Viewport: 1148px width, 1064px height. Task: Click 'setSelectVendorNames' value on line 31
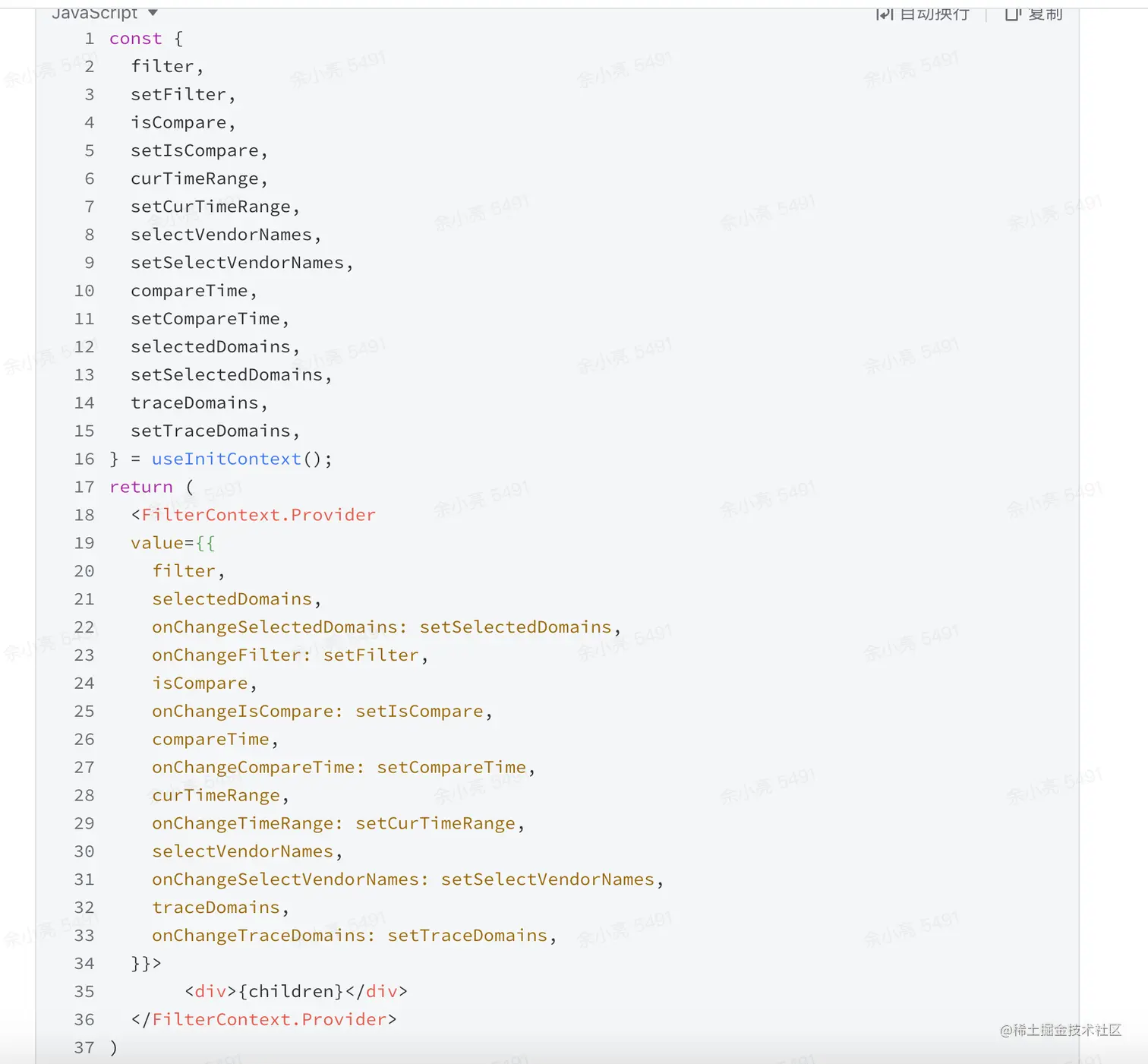pyautogui.click(x=547, y=879)
